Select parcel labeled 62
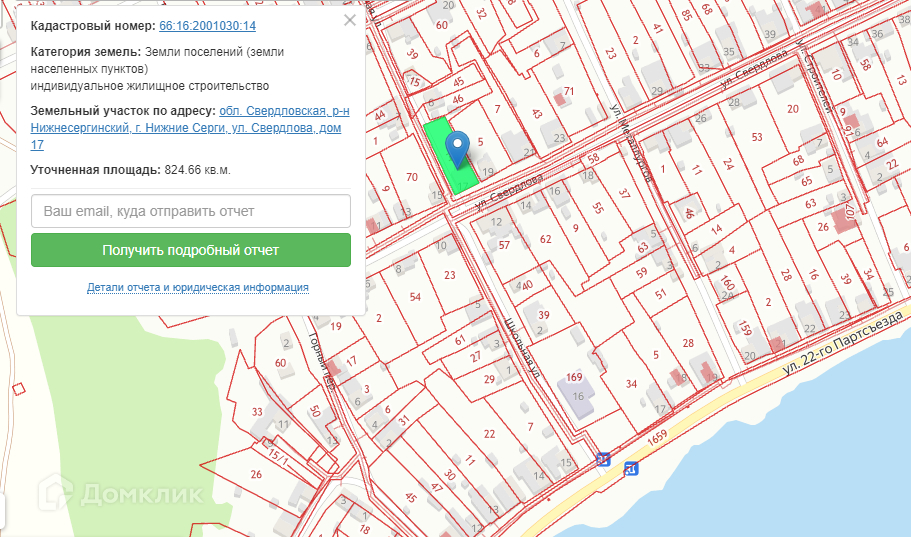Image resolution: width=911 pixels, height=537 pixels. click(545, 239)
